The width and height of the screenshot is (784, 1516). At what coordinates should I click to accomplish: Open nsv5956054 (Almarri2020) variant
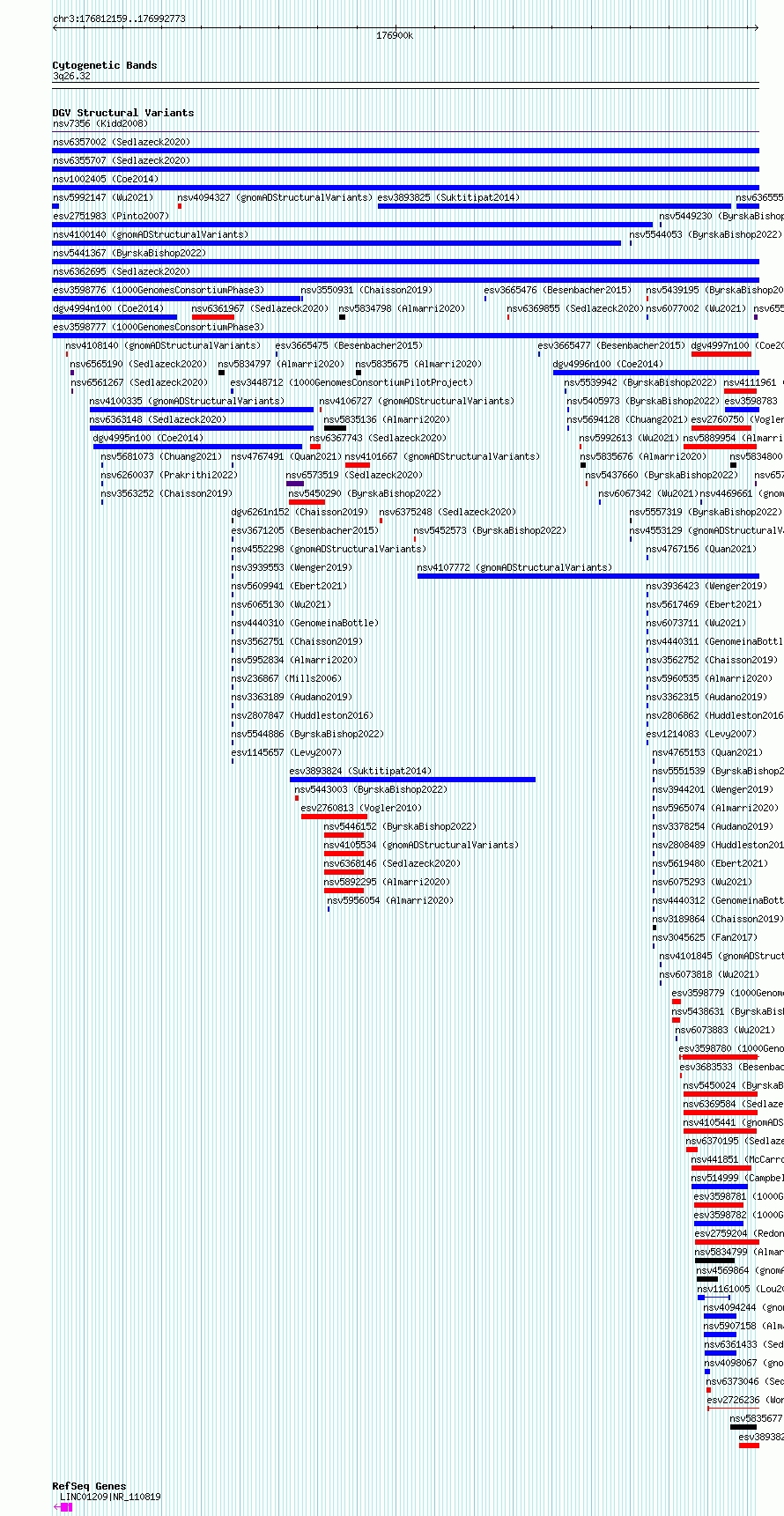coord(390,901)
